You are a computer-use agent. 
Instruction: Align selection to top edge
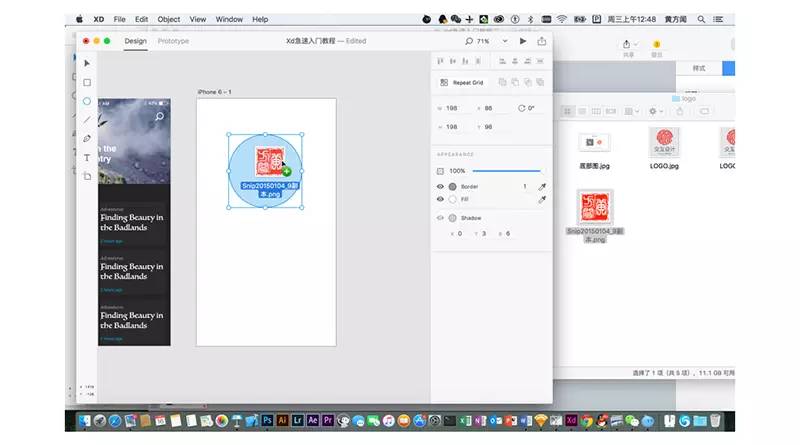[440, 61]
